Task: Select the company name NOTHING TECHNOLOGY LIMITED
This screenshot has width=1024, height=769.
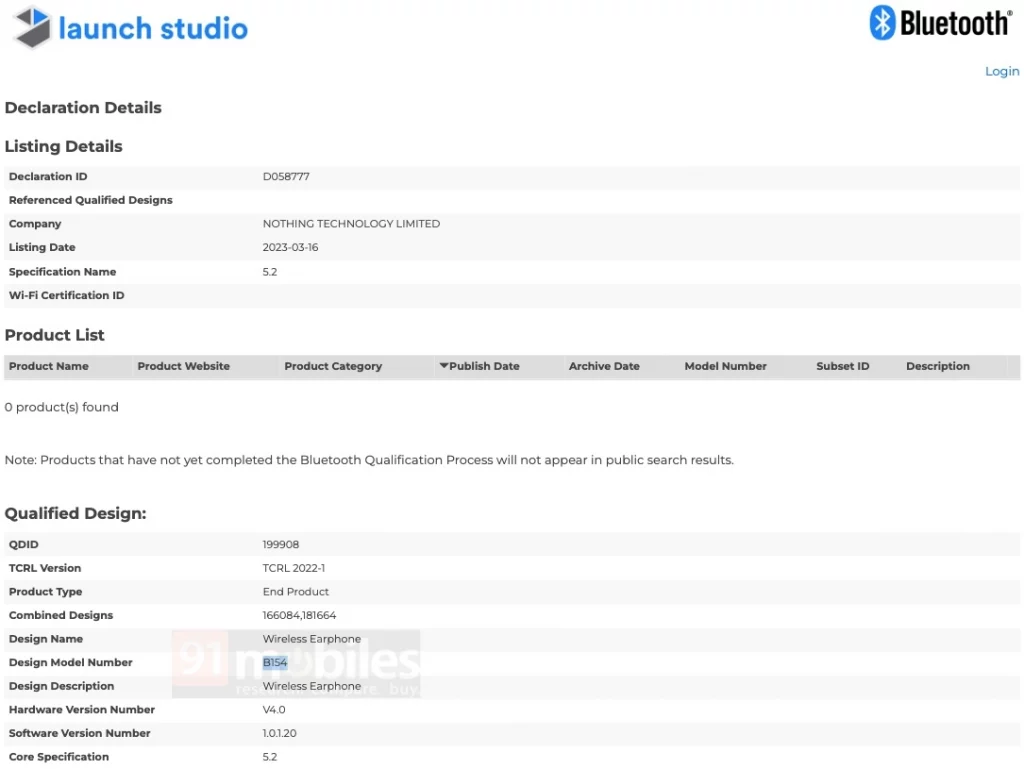Action: pyautogui.click(x=351, y=223)
